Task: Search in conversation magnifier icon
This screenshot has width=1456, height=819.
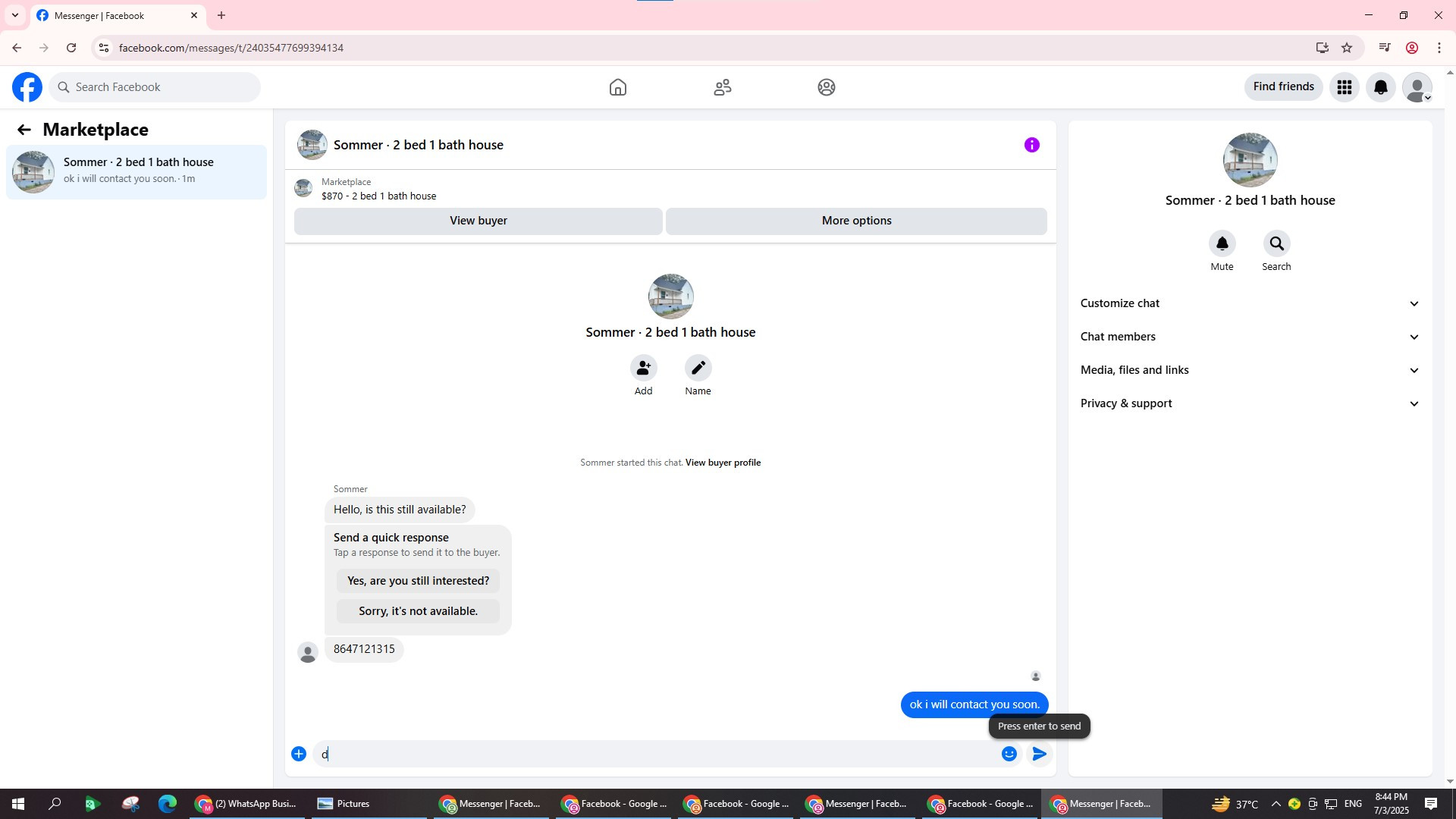Action: (x=1276, y=243)
